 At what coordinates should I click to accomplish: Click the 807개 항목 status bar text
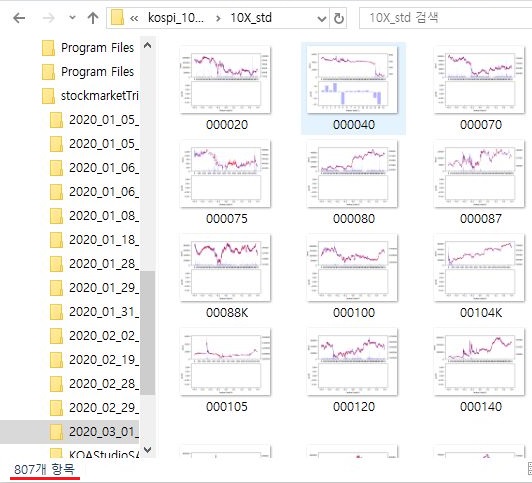(x=44, y=470)
